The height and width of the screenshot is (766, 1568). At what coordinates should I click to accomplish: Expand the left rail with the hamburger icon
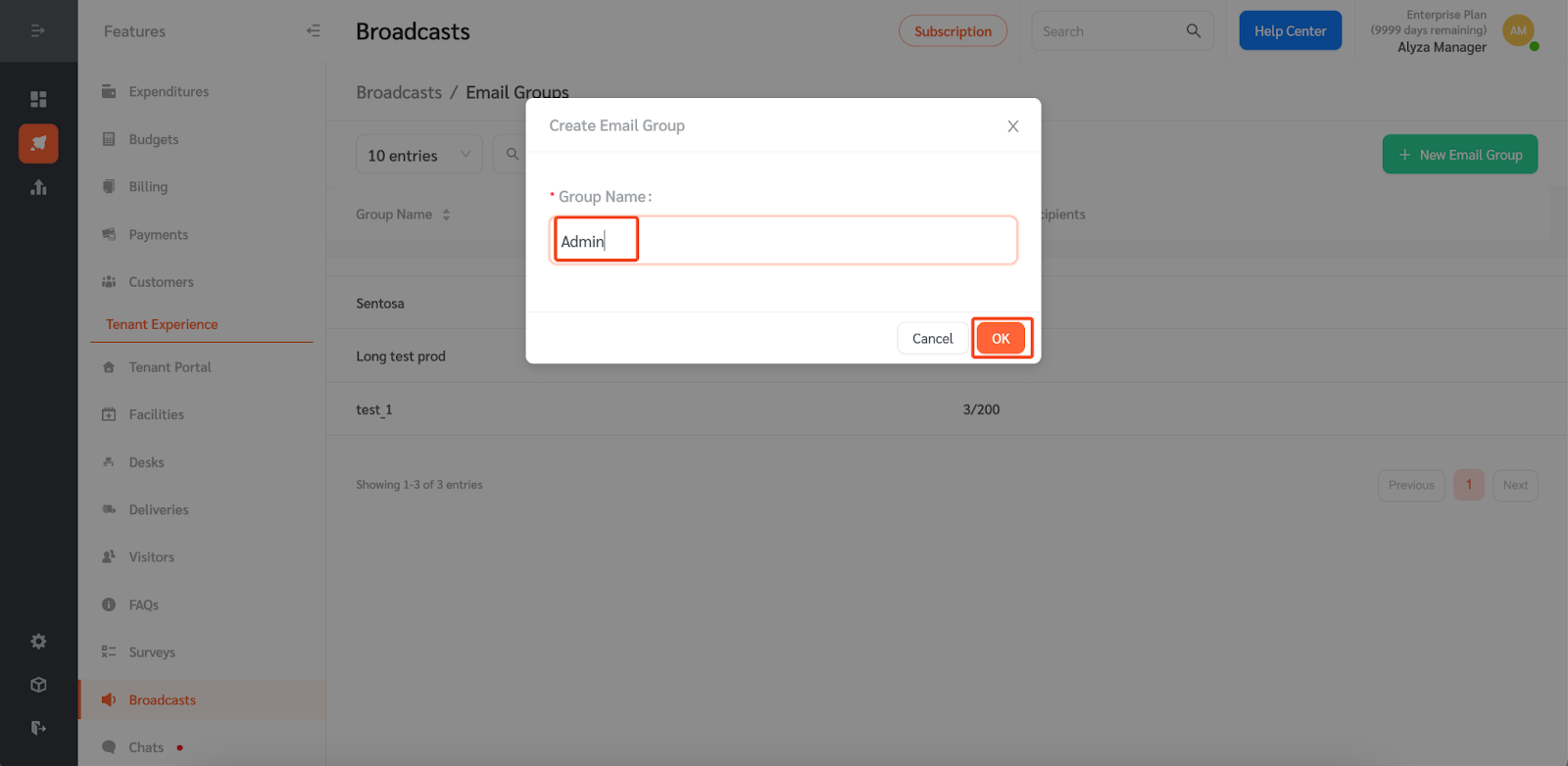38,31
